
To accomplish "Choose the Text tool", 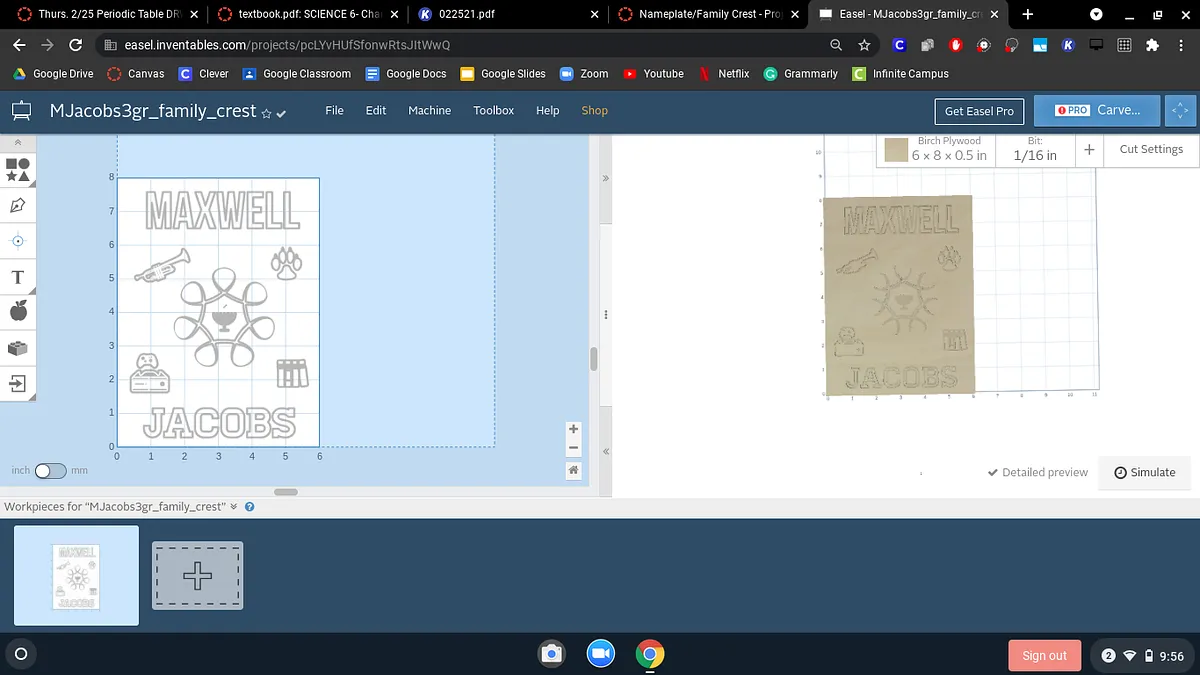I will pos(17,277).
